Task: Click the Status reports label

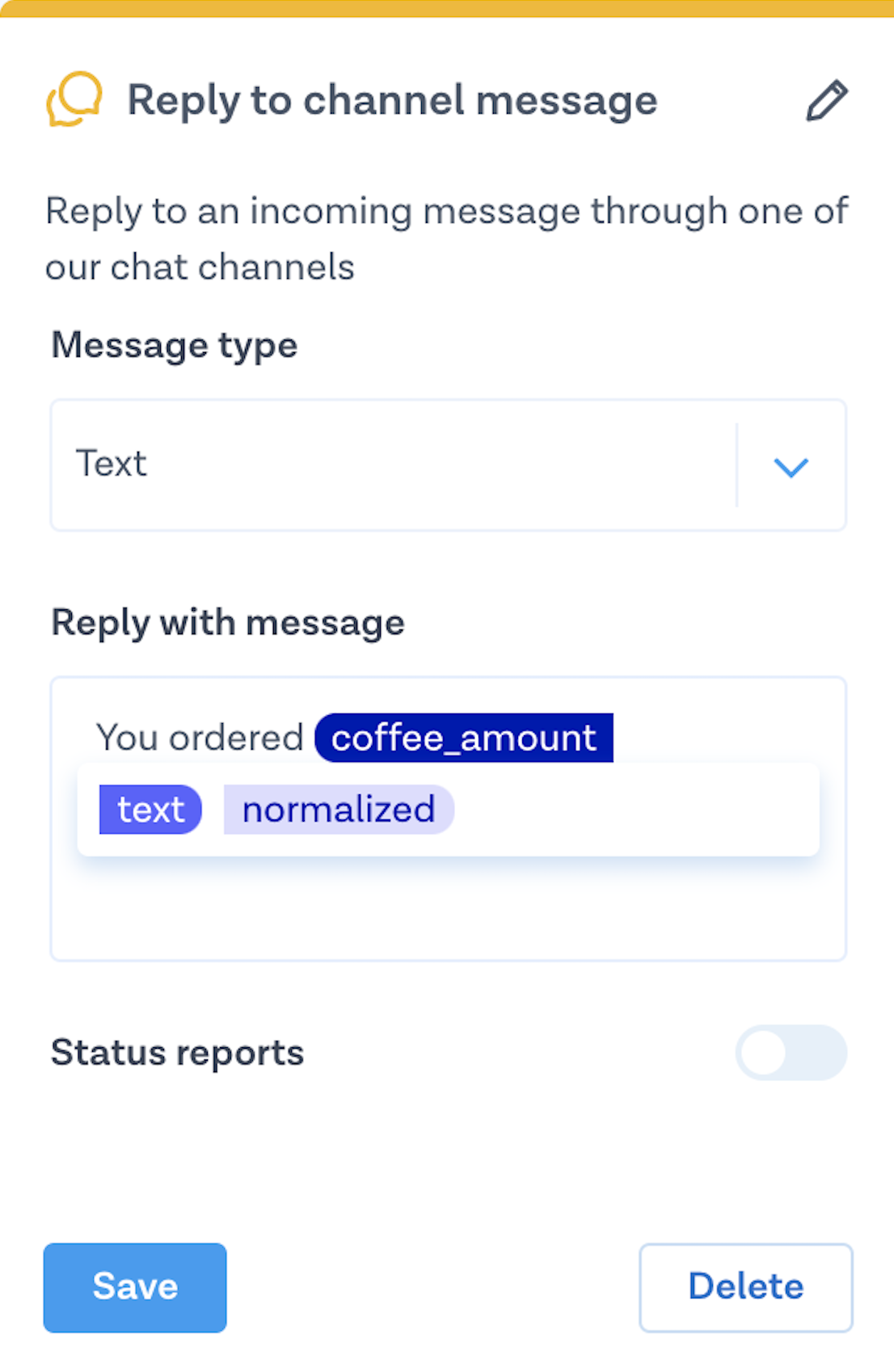Action: (x=178, y=1053)
